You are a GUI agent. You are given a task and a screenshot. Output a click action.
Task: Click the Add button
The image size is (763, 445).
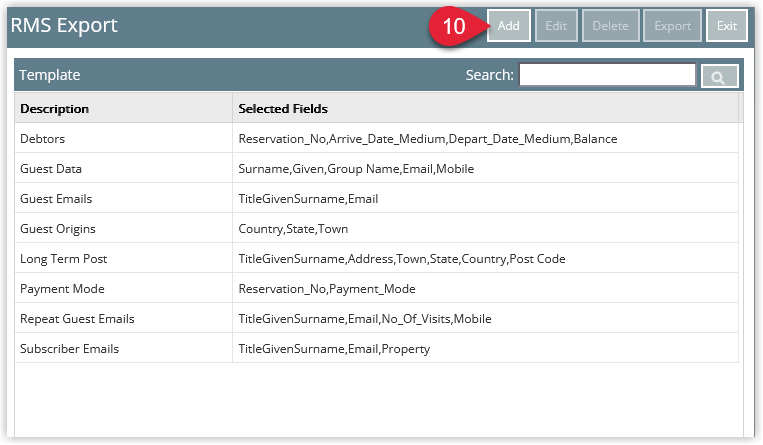[509, 26]
